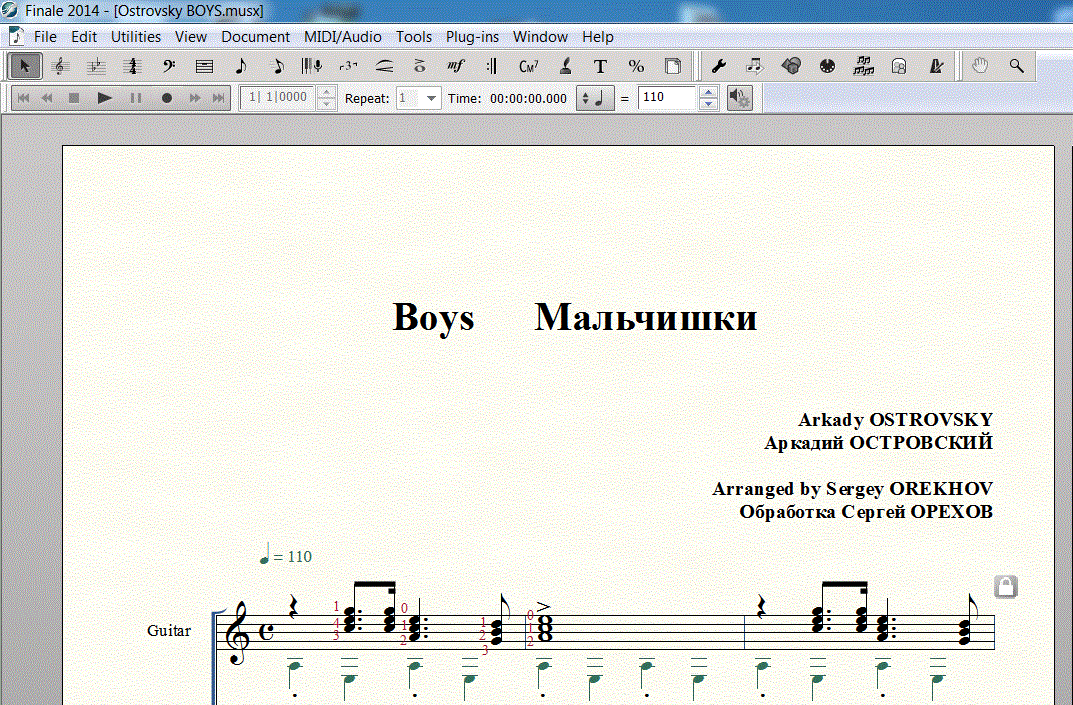Screen dimensions: 1073x705
Task: Step playback backward
Action: pyautogui.click(x=47, y=98)
